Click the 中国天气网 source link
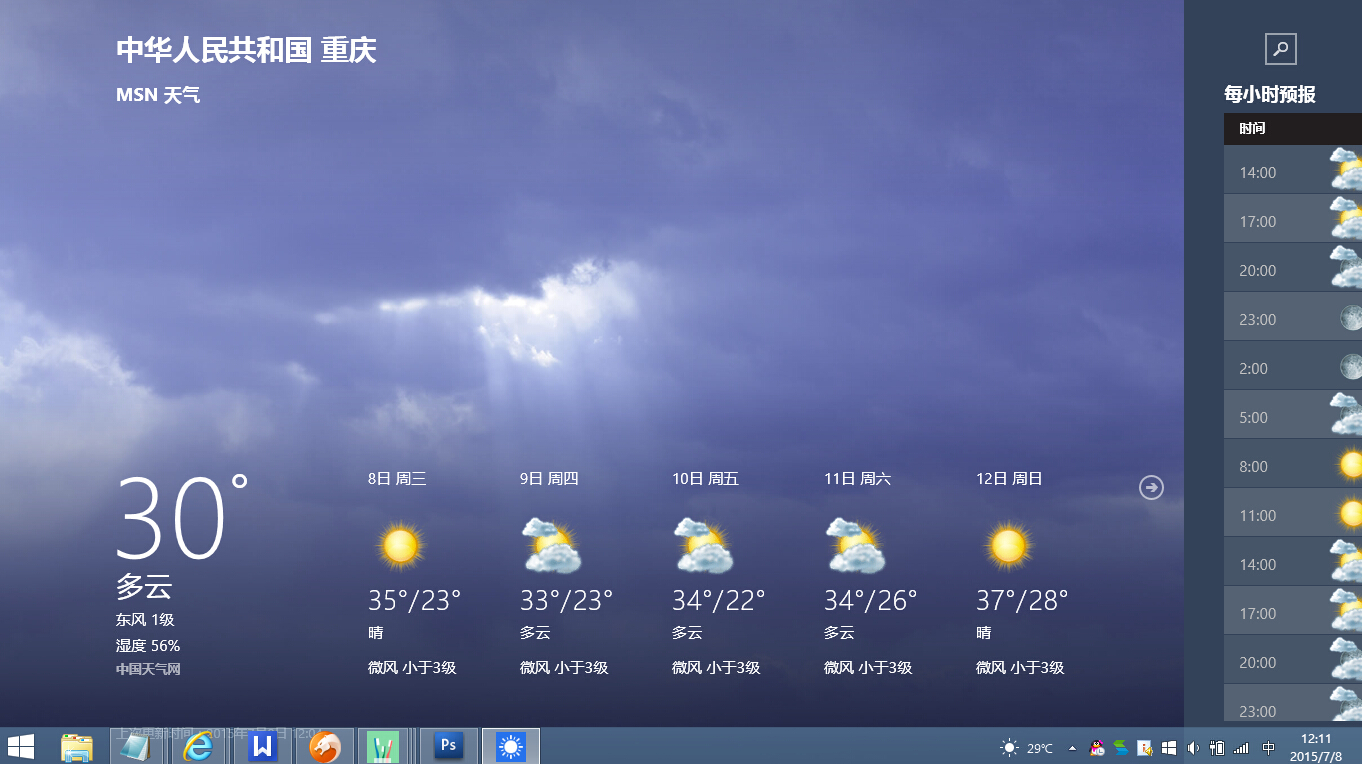This screenshot has width=1362, height=764. pyautogui.click(x=148, y=670)
